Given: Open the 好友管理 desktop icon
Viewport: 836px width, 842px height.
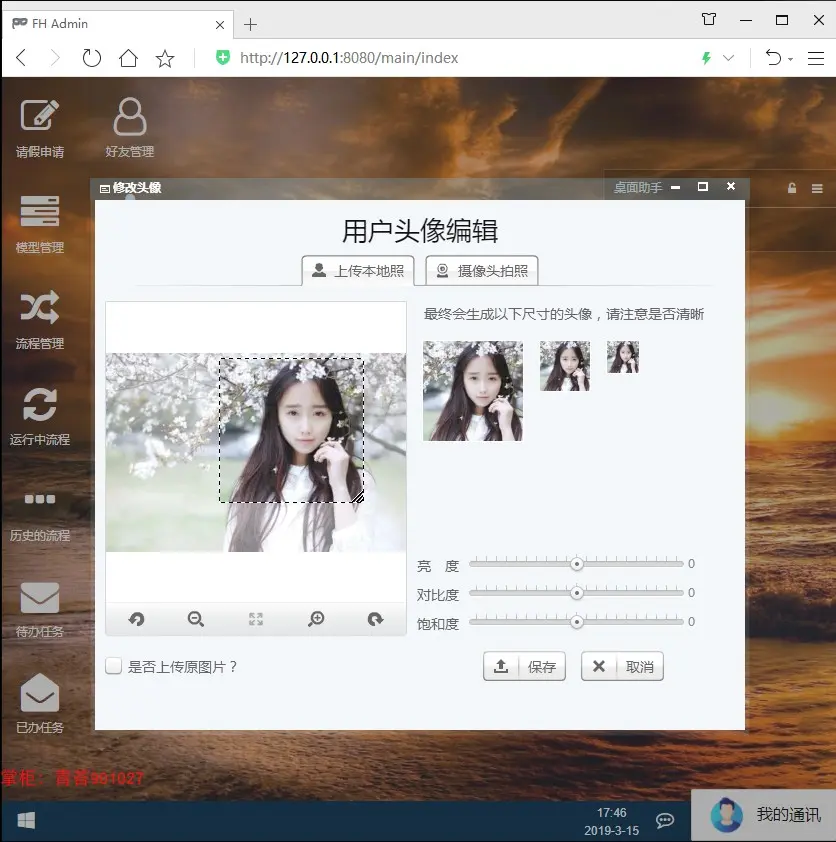Looking at the screenshot, I should click(x=129, y=128).
